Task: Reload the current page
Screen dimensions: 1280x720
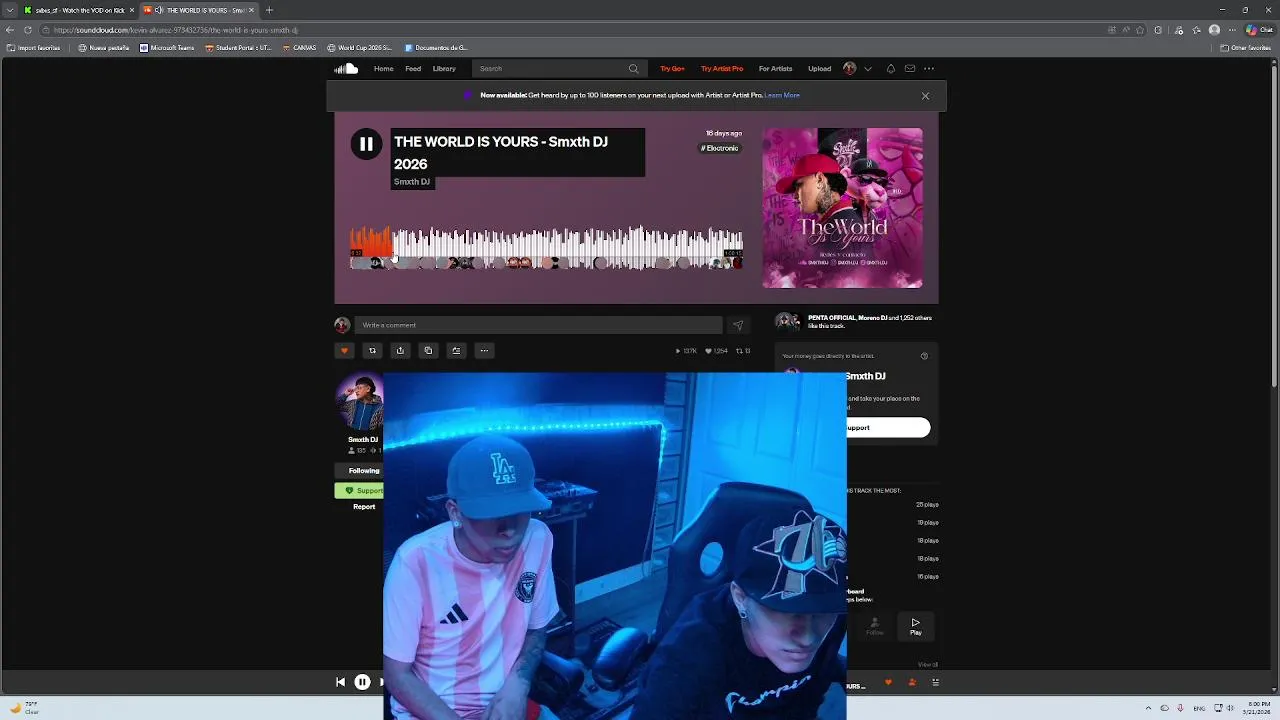Action: point(28,30)
